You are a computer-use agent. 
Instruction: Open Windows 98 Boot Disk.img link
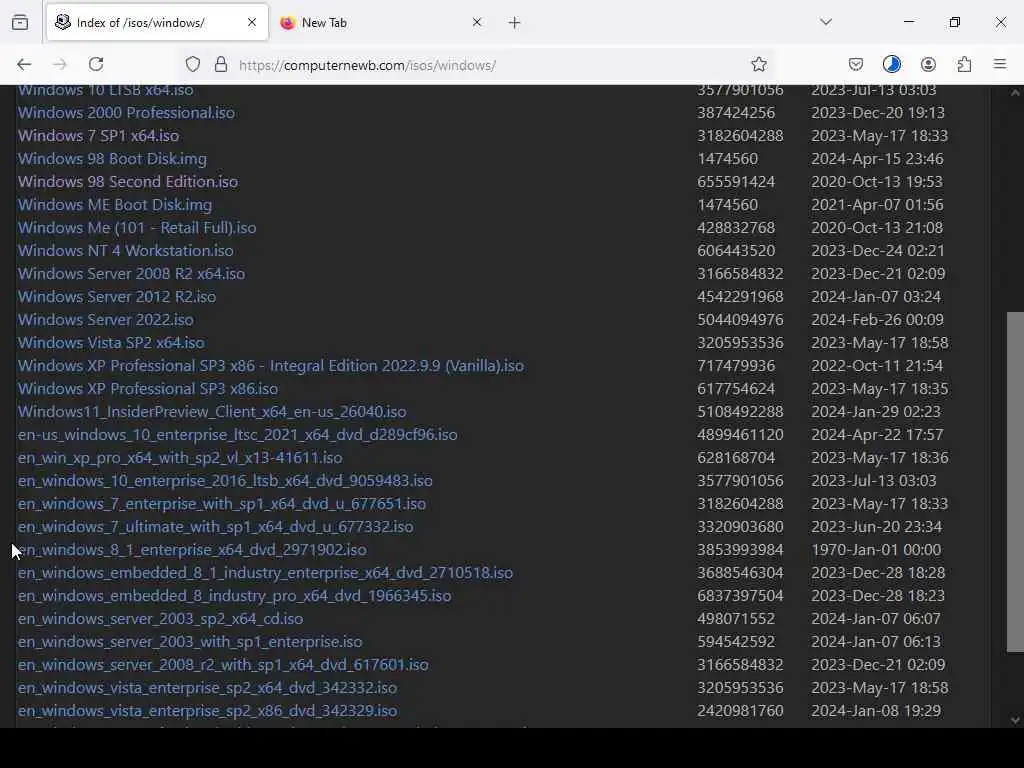112,159
